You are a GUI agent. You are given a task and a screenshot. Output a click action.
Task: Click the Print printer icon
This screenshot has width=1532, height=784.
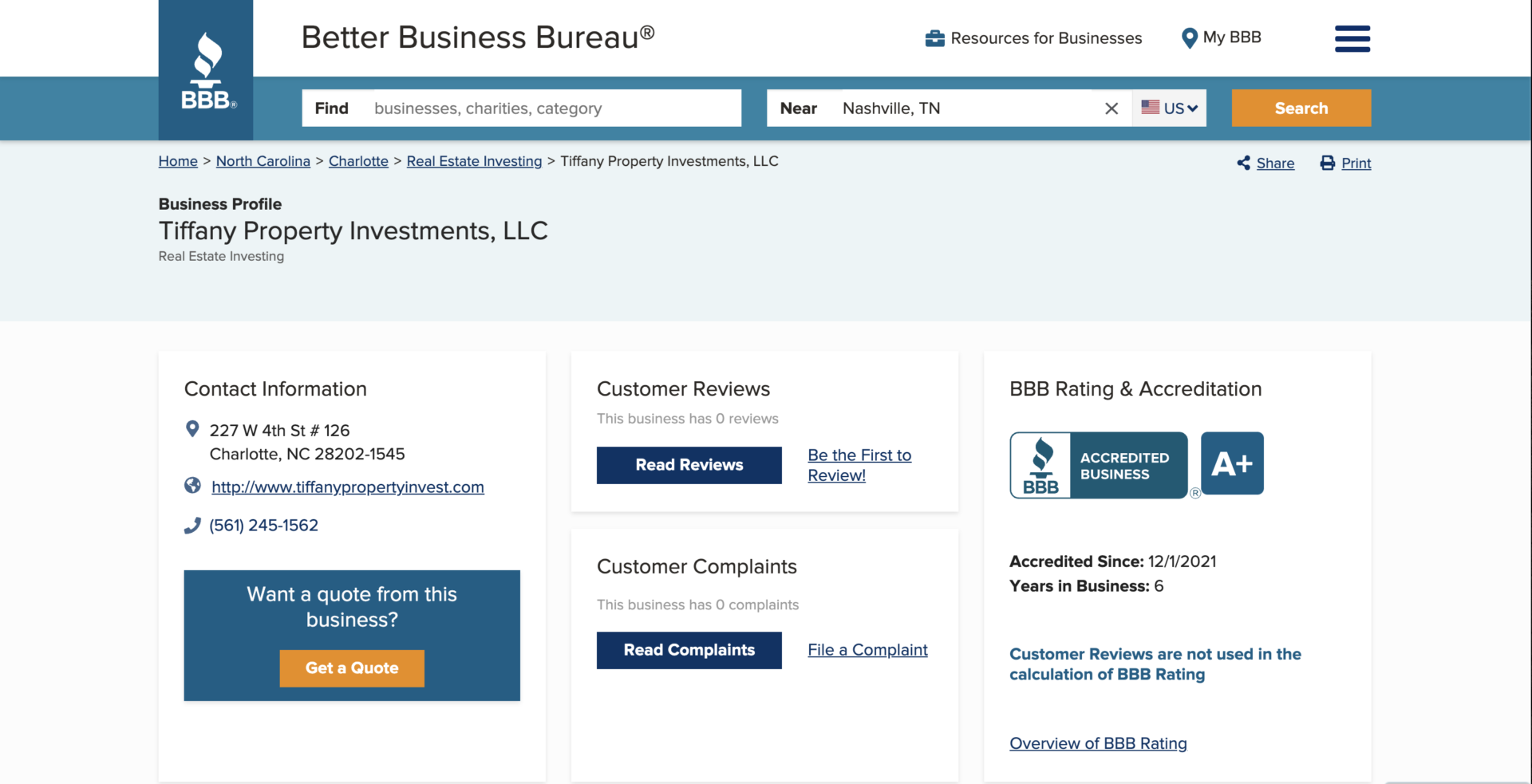(x=1327, y=163)
